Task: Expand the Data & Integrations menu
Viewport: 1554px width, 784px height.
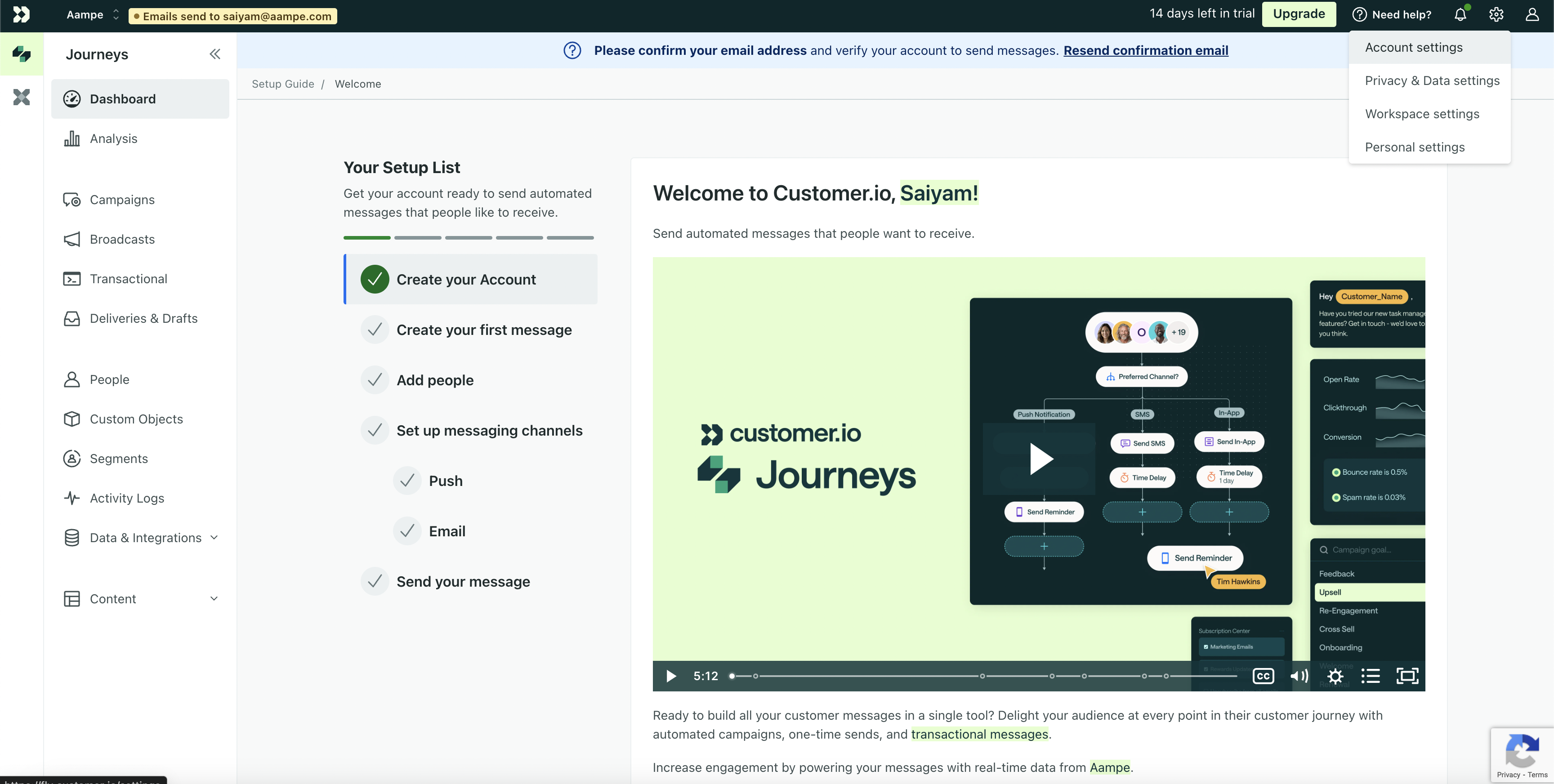Action: point(145,538)
